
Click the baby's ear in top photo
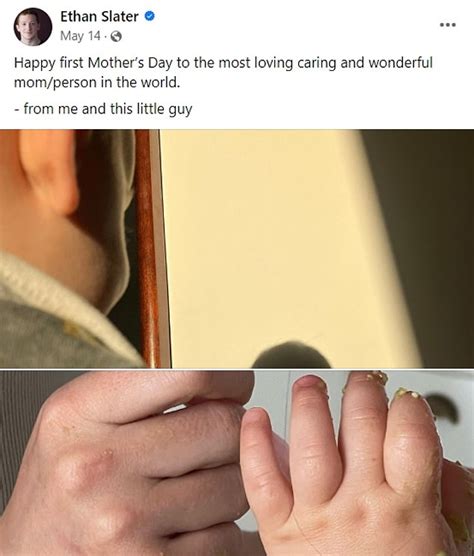[48, 170]
